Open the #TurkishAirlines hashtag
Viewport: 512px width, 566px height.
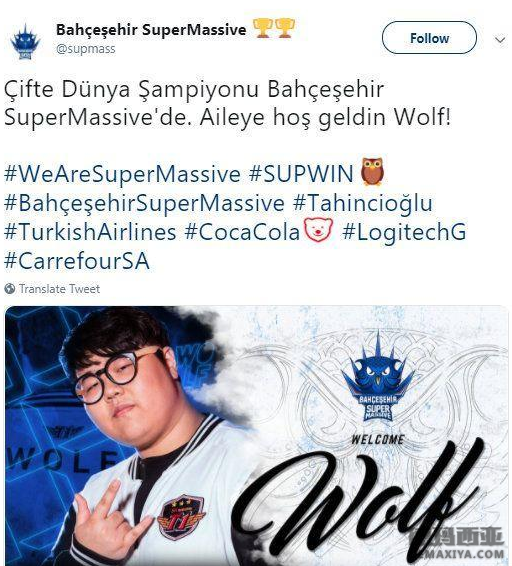90,231
